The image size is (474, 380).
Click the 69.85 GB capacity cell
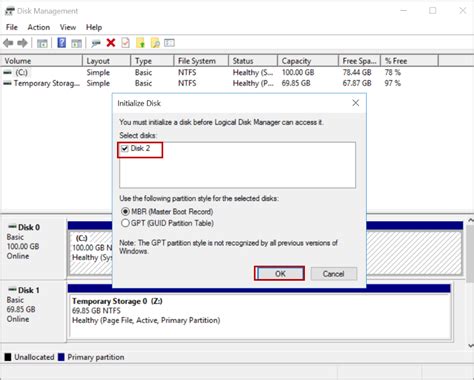pos(296,83)
